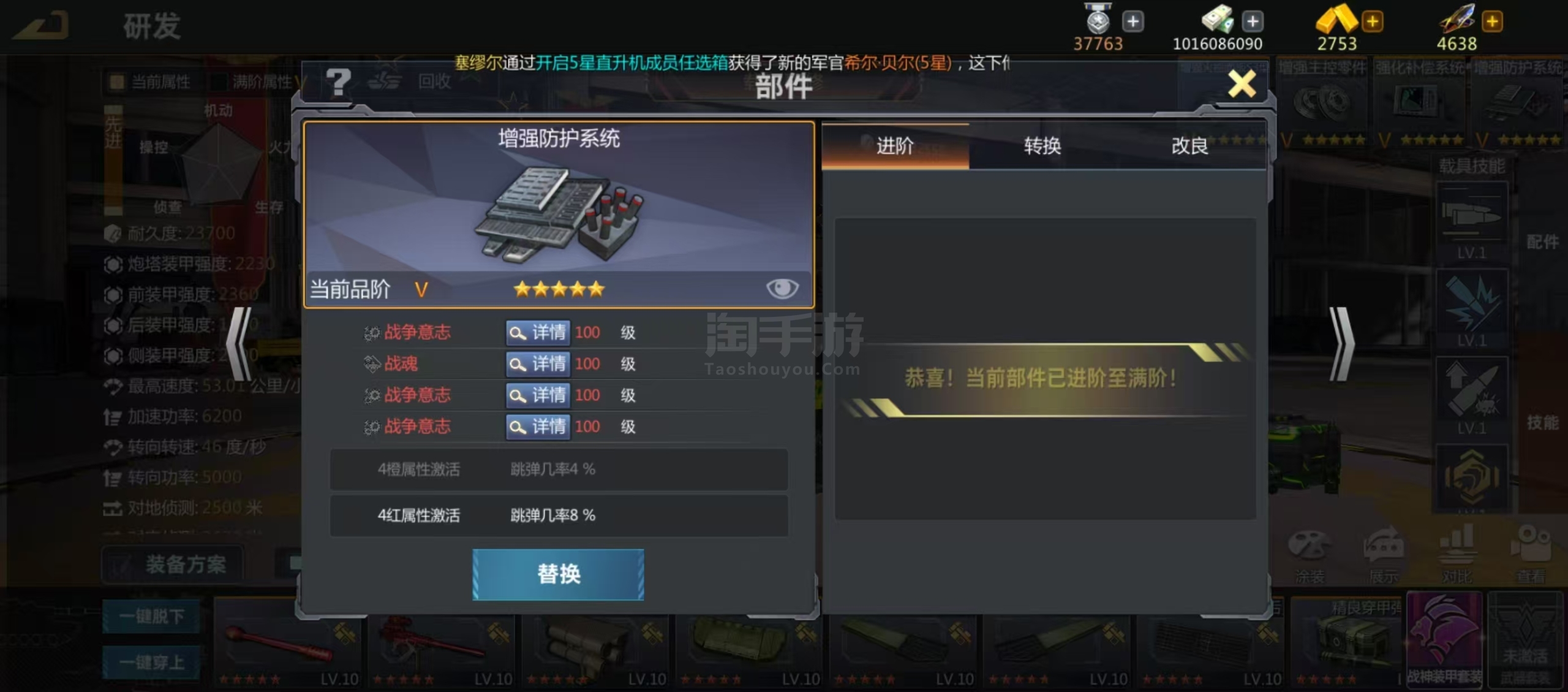Click the blue 替换 button
This screenshot has height=692, width=1568.
point(558,574)
